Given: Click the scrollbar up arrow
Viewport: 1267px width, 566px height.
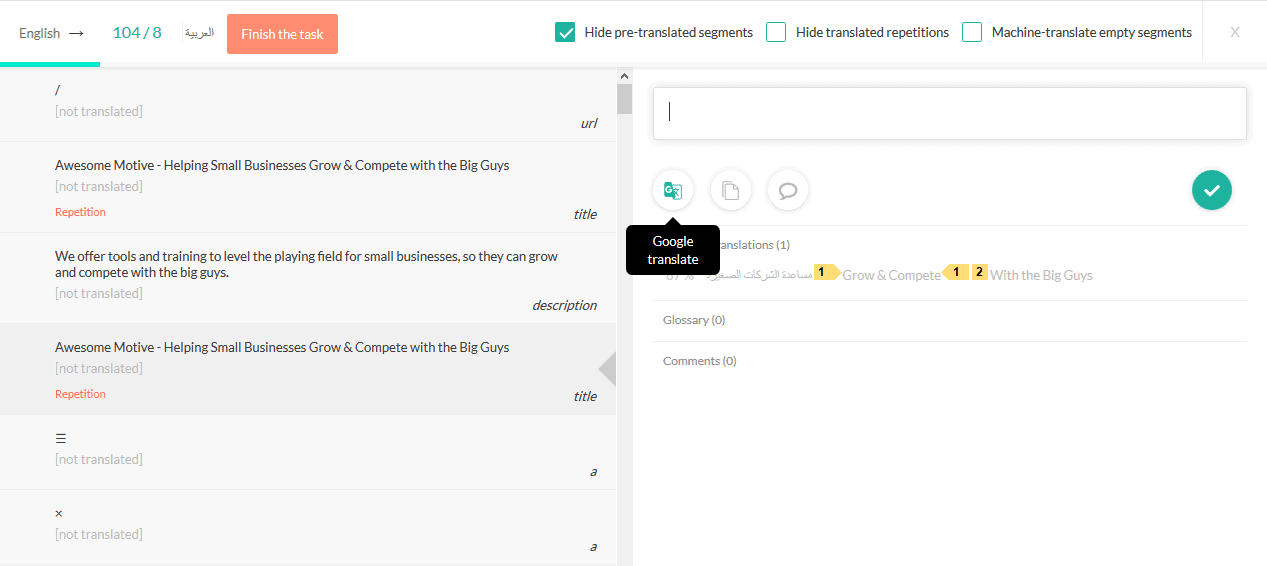Looking at the screenshot, I should (625, 76).
